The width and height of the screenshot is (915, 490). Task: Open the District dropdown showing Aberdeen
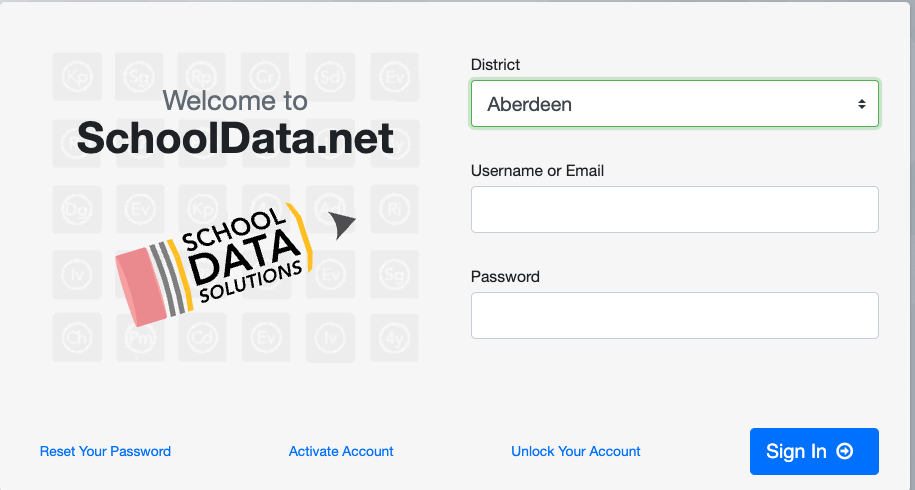pyautogui.click(x=660, y=104)
